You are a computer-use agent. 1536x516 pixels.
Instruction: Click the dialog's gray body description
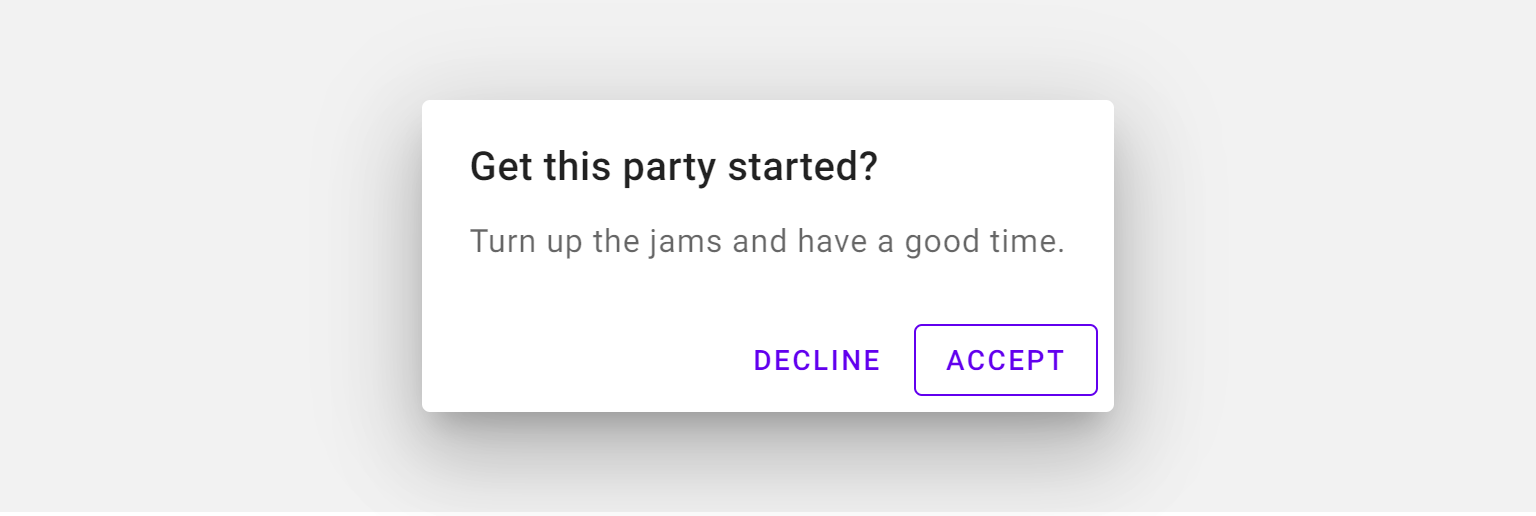(x=767, y=242)
